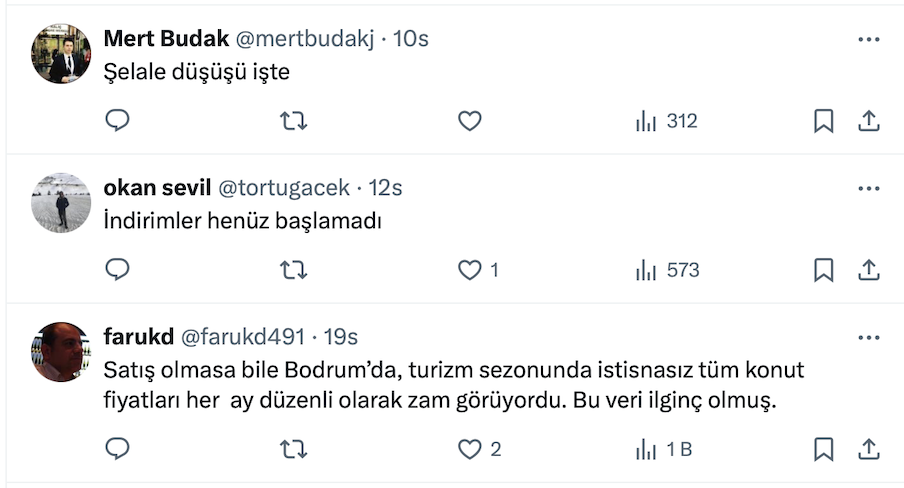Share Mert Budak's tweet

pos(869,121)
